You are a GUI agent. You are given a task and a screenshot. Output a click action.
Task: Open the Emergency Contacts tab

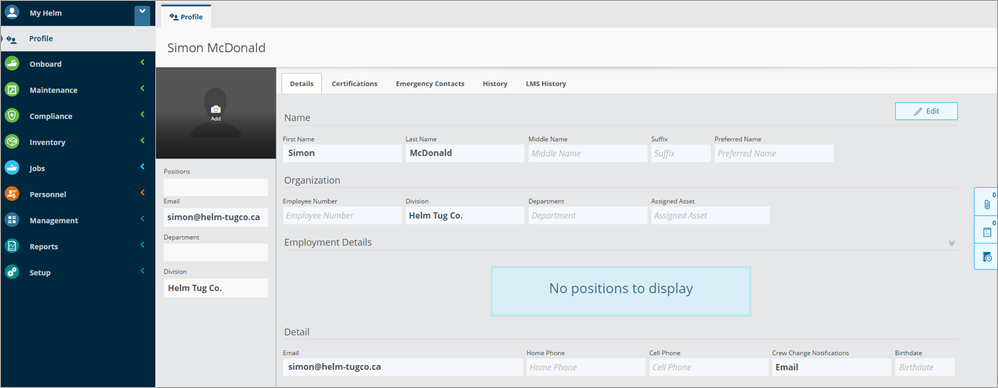click(x=430, y=83)
